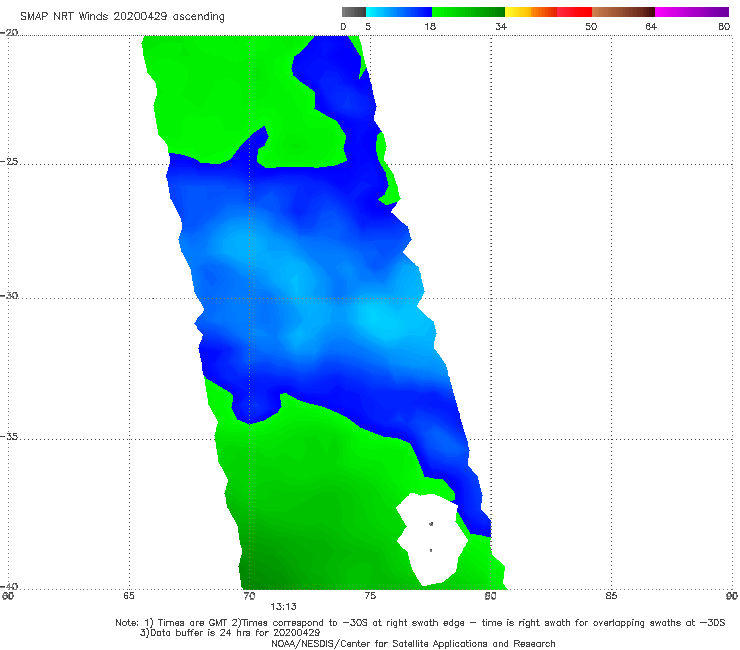The width and height of the screenshot is (740, 650).
Task: Click the longitude label '75'
Action: click(370, 596)
